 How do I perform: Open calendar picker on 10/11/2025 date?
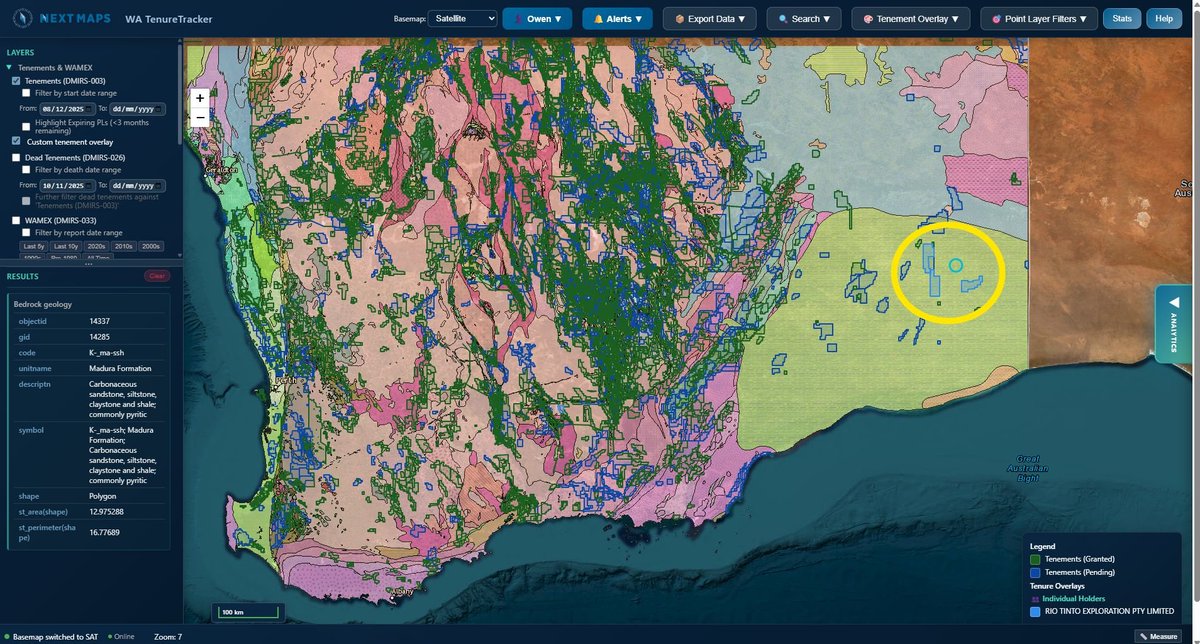pyautogui.click(x=91, y=185)
